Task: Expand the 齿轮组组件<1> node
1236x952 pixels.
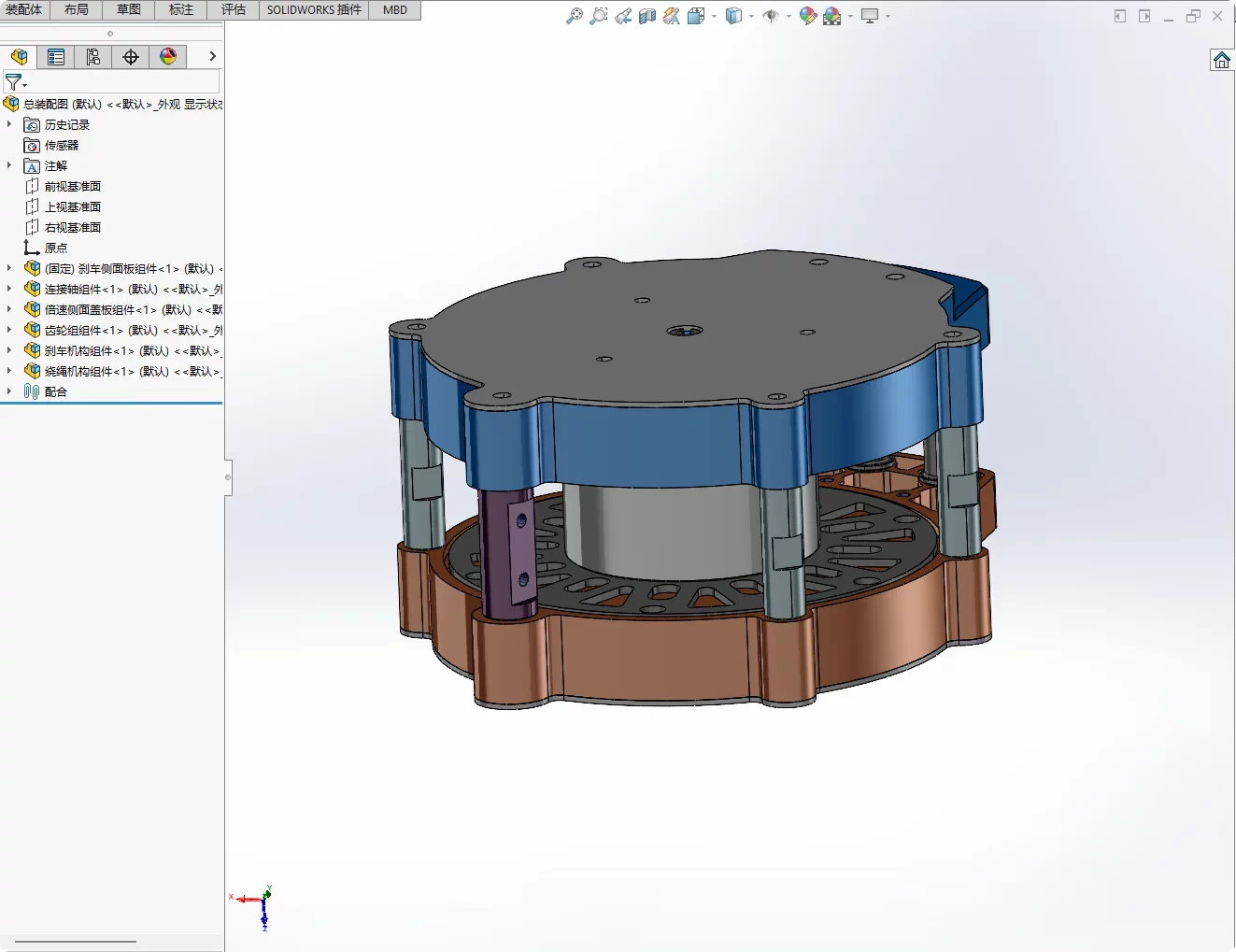Action: (x=9, y=330)
